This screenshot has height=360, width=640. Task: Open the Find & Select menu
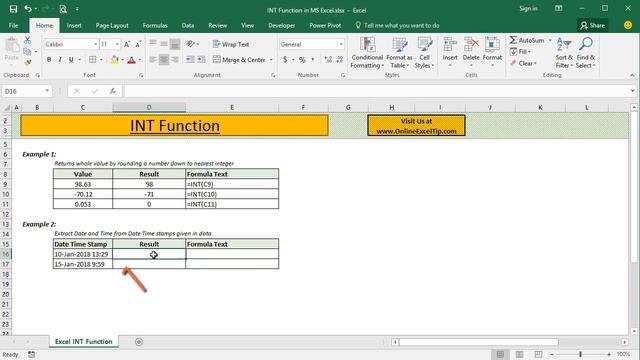586,53
